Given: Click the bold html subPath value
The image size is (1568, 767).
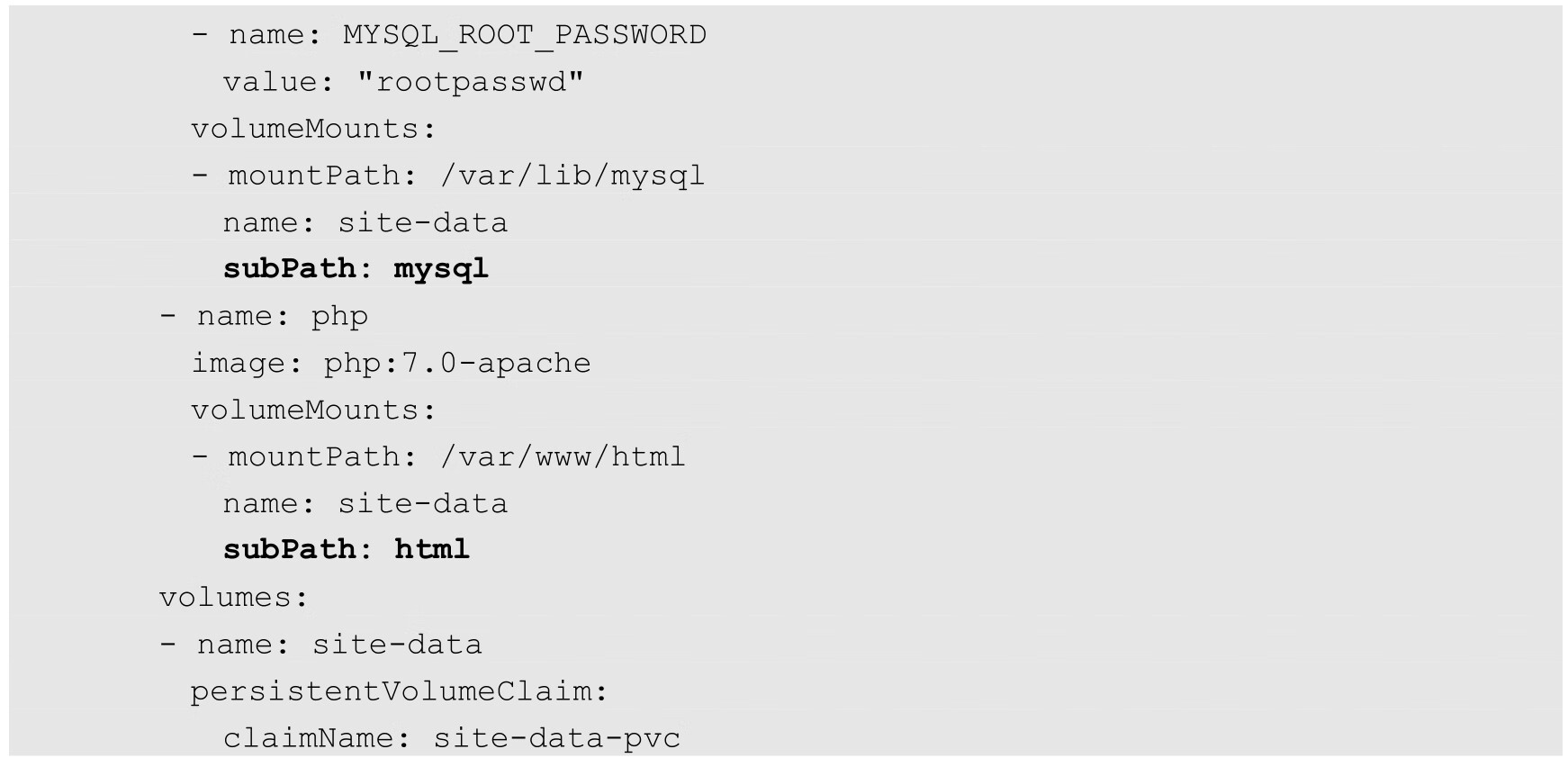Looking at the screenshot, I should click(432, 550).
